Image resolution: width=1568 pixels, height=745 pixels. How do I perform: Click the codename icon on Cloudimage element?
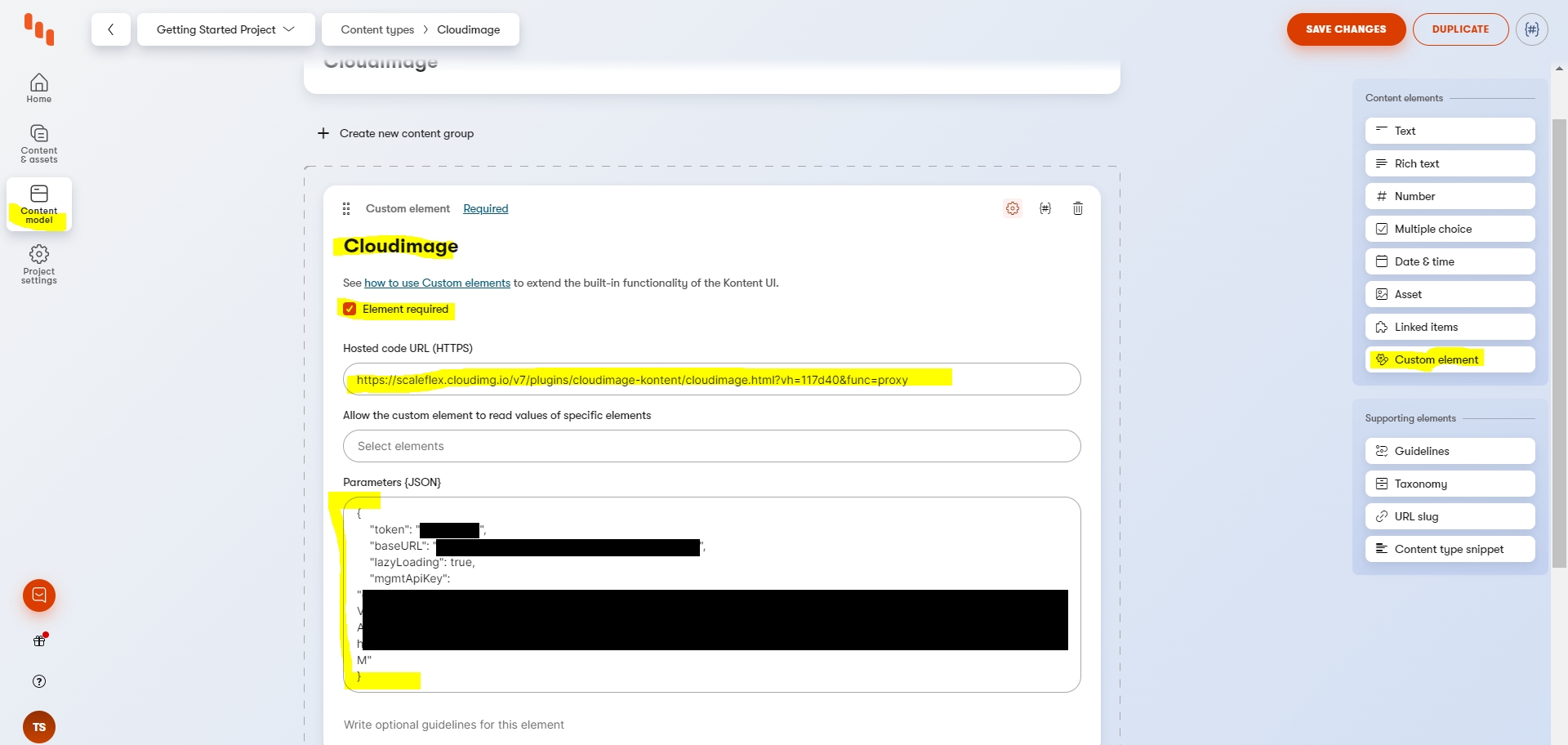(x=1045, y=208)
